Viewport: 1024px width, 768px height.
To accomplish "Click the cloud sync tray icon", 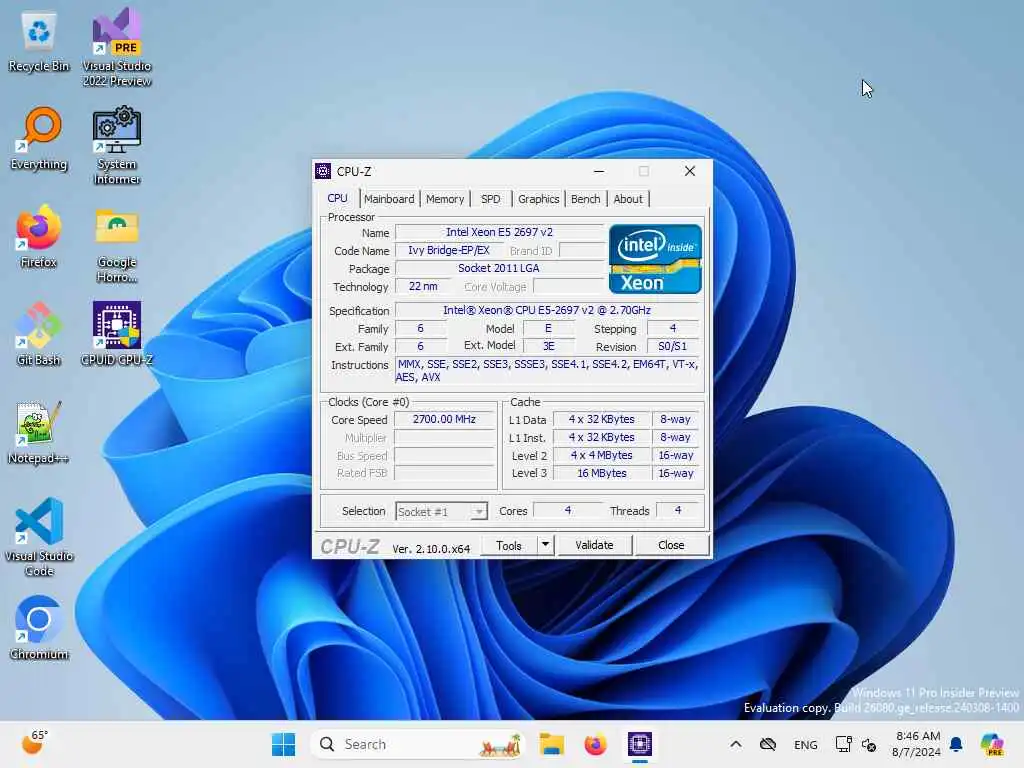I will (x=768, y=744).
